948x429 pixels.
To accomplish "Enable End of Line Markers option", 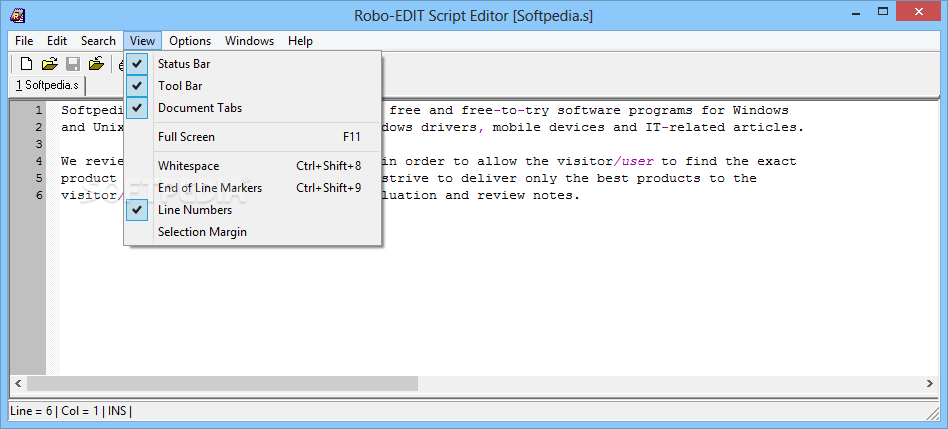I will 253,188.
